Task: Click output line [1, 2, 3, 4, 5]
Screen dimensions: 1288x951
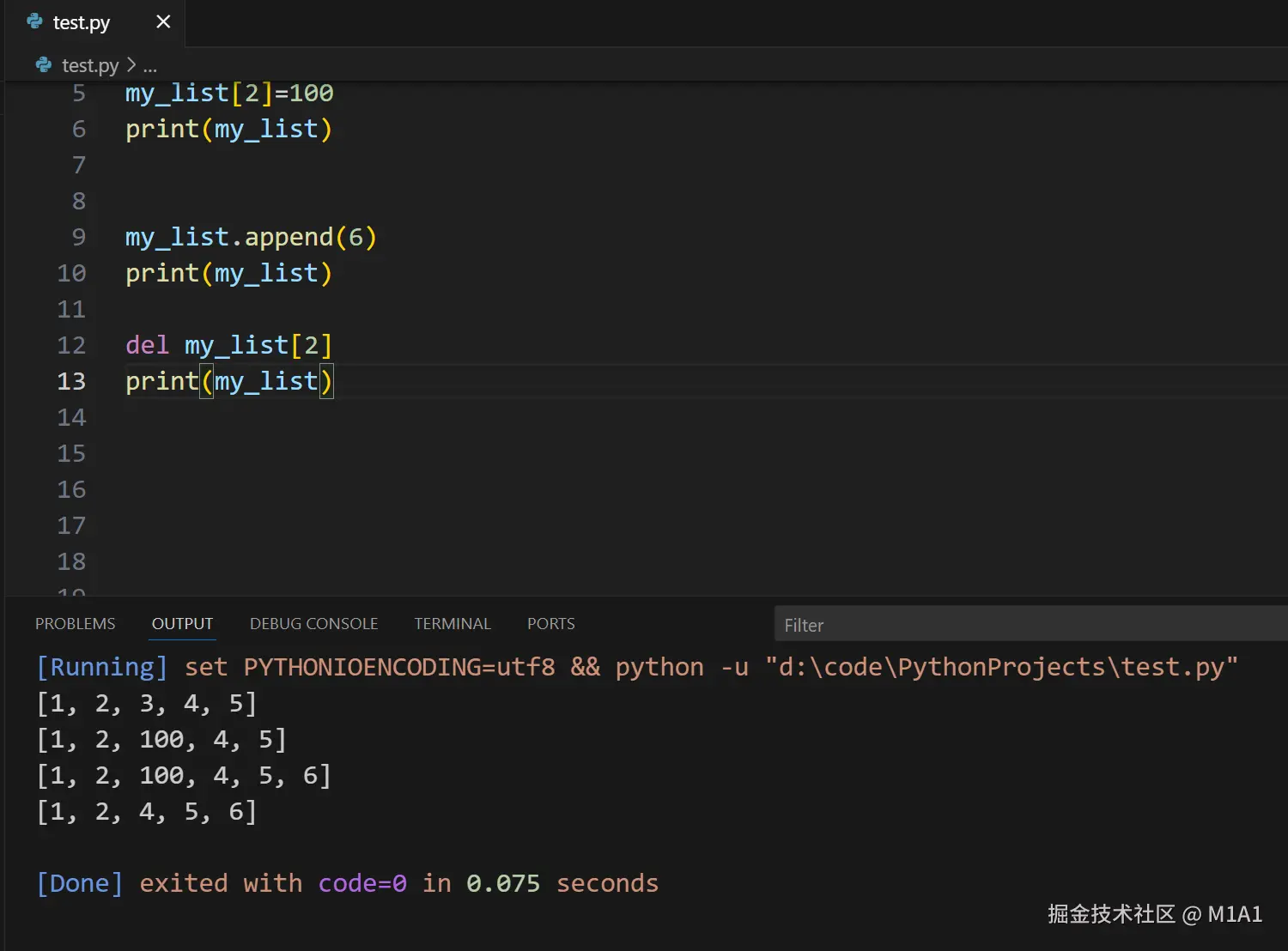Action: click(147, 704)
